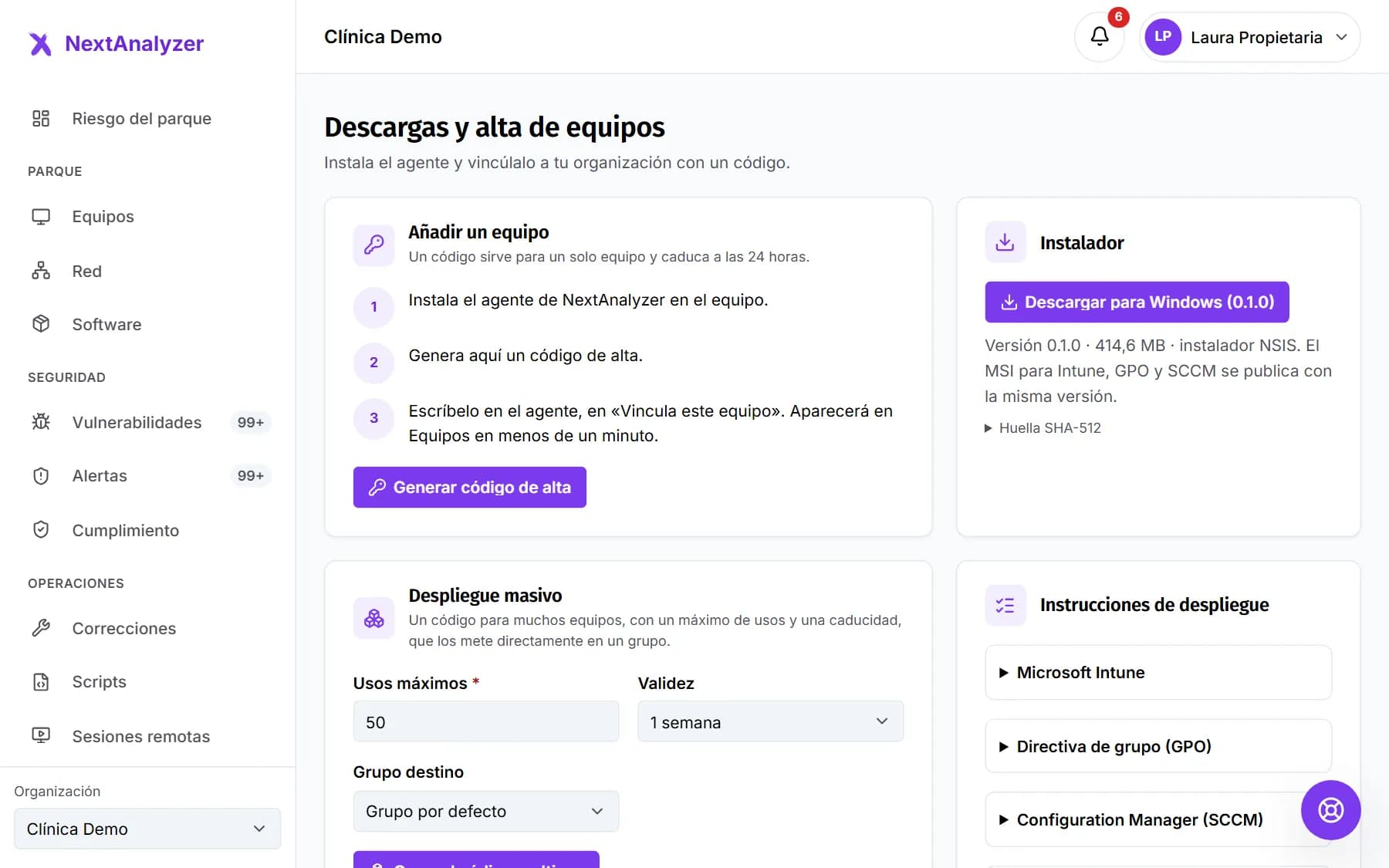Open the Grupo destino dropdown

[x=485, y=811]
